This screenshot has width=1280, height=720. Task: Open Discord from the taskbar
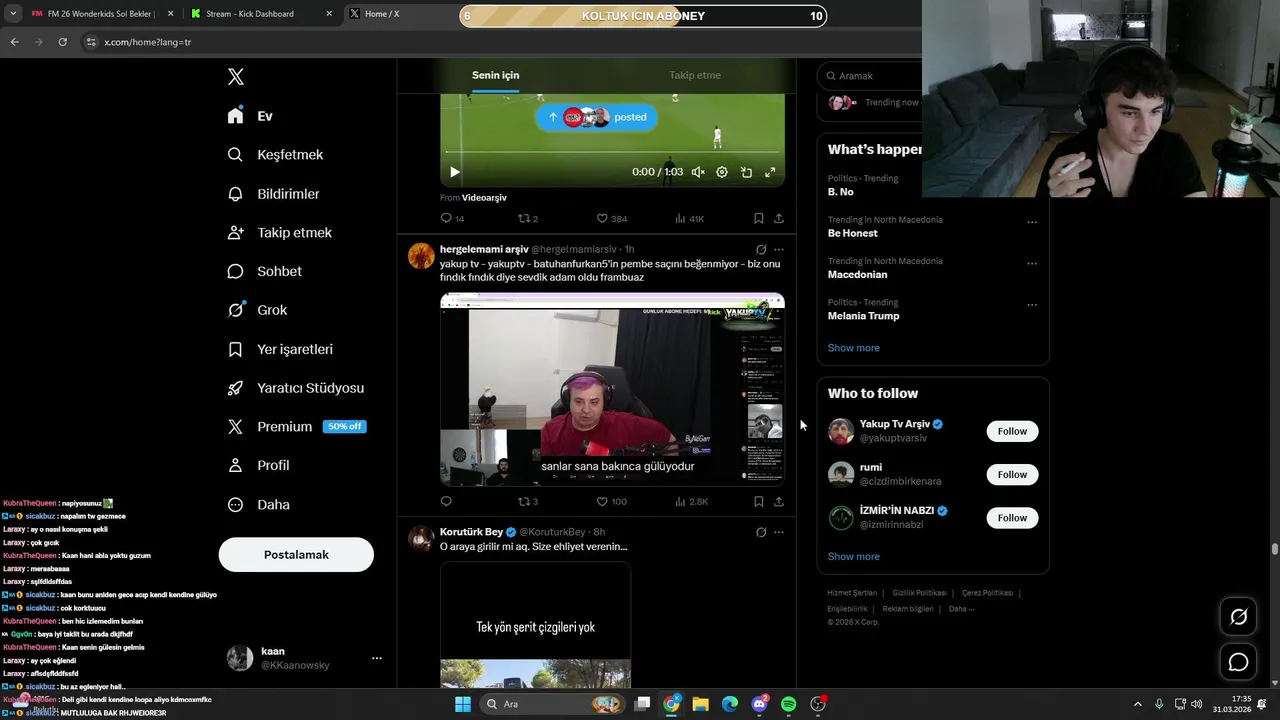point(760,704)
